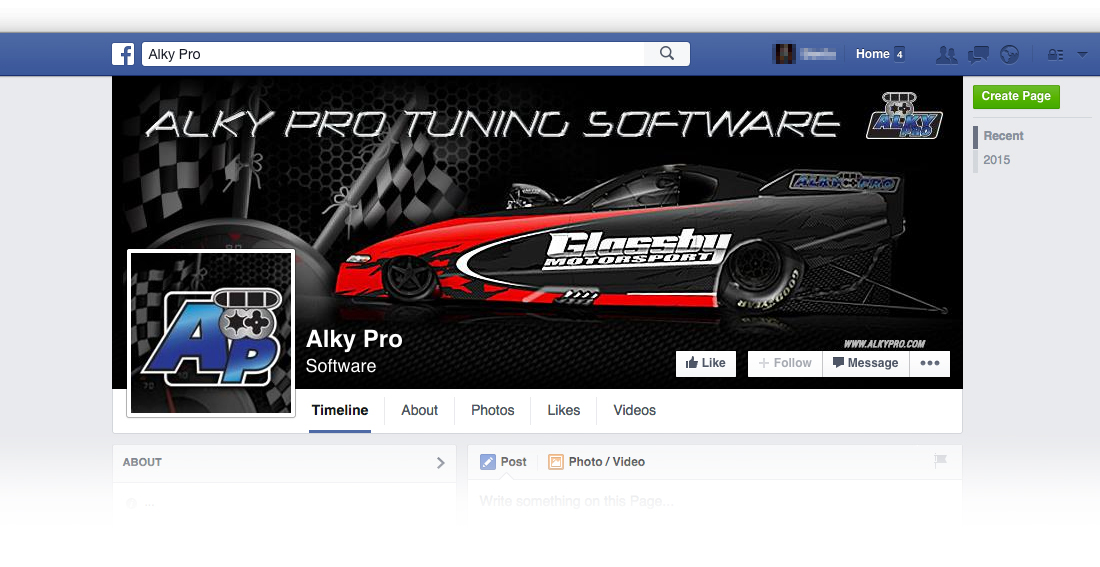Image resolution: width=1100 pixels, height=567 pixels.
Task: Open the Alky Pro profile picture
Action: (x=211, y=333)
